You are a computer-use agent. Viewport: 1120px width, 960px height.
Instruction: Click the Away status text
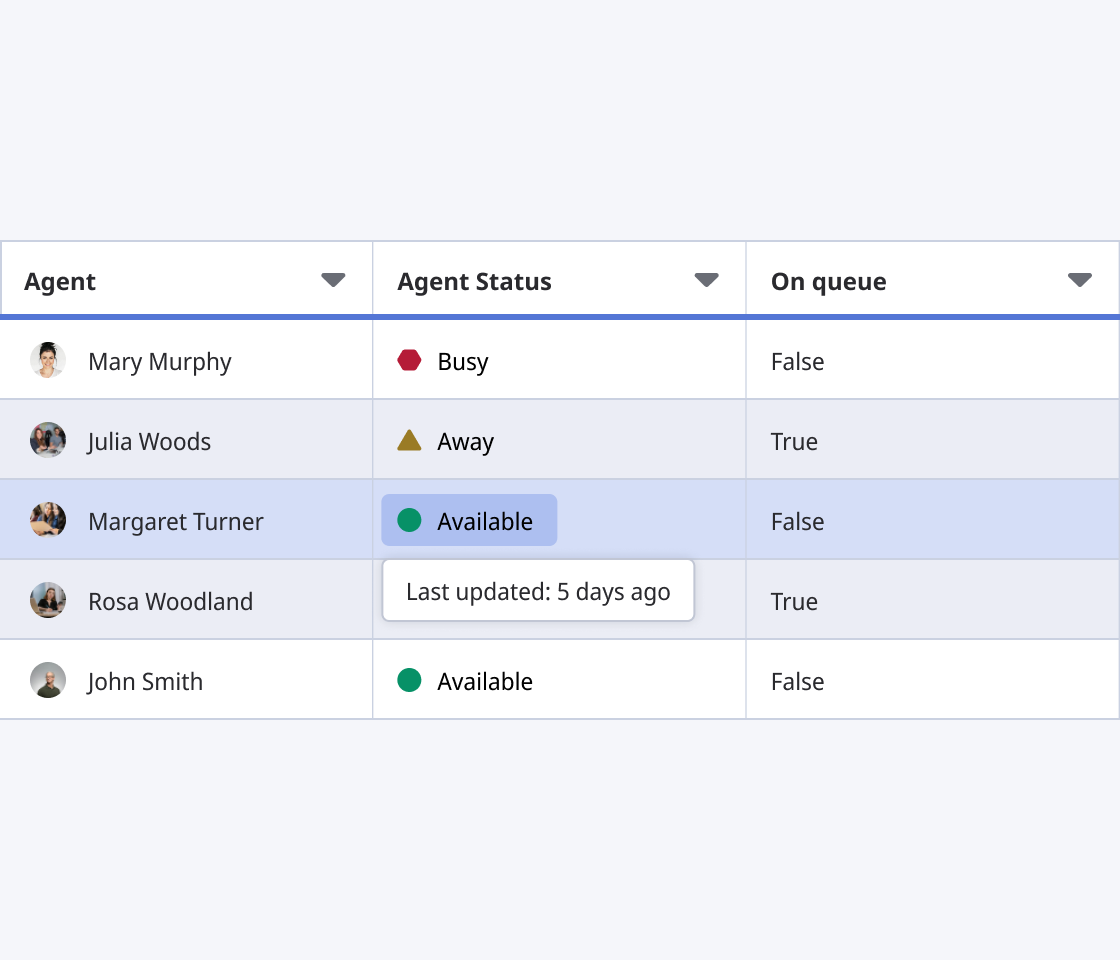pyautogui.click(x=466, y=441)
